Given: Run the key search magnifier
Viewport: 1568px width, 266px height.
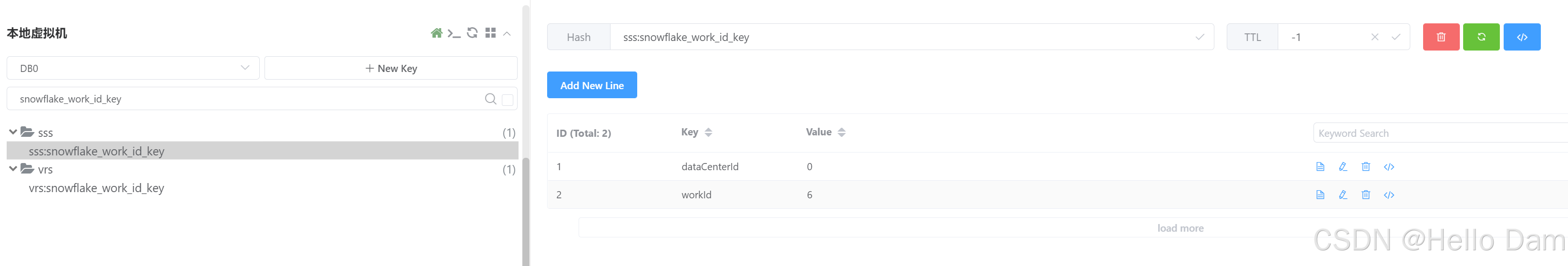Looking at the screenshot, I should [x=490, y=99].
